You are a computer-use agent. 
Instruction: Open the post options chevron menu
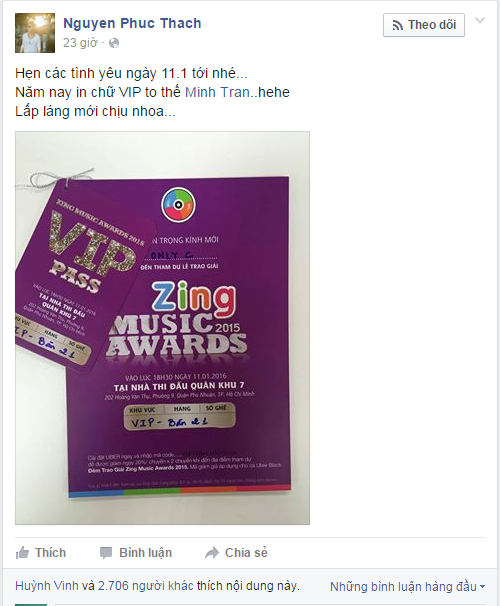coord(480,20)
